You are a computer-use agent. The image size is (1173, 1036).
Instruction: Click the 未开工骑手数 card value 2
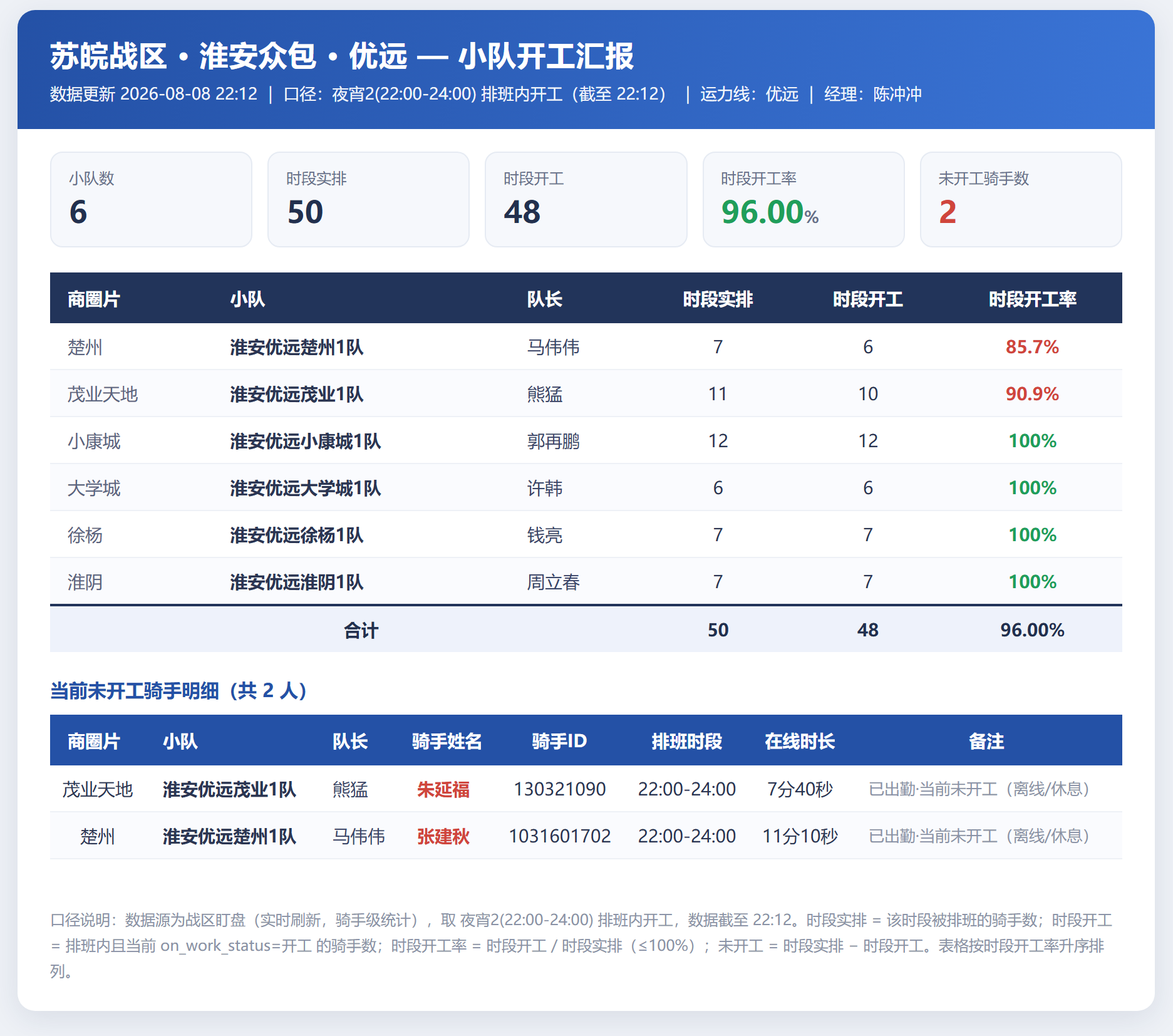948,212
